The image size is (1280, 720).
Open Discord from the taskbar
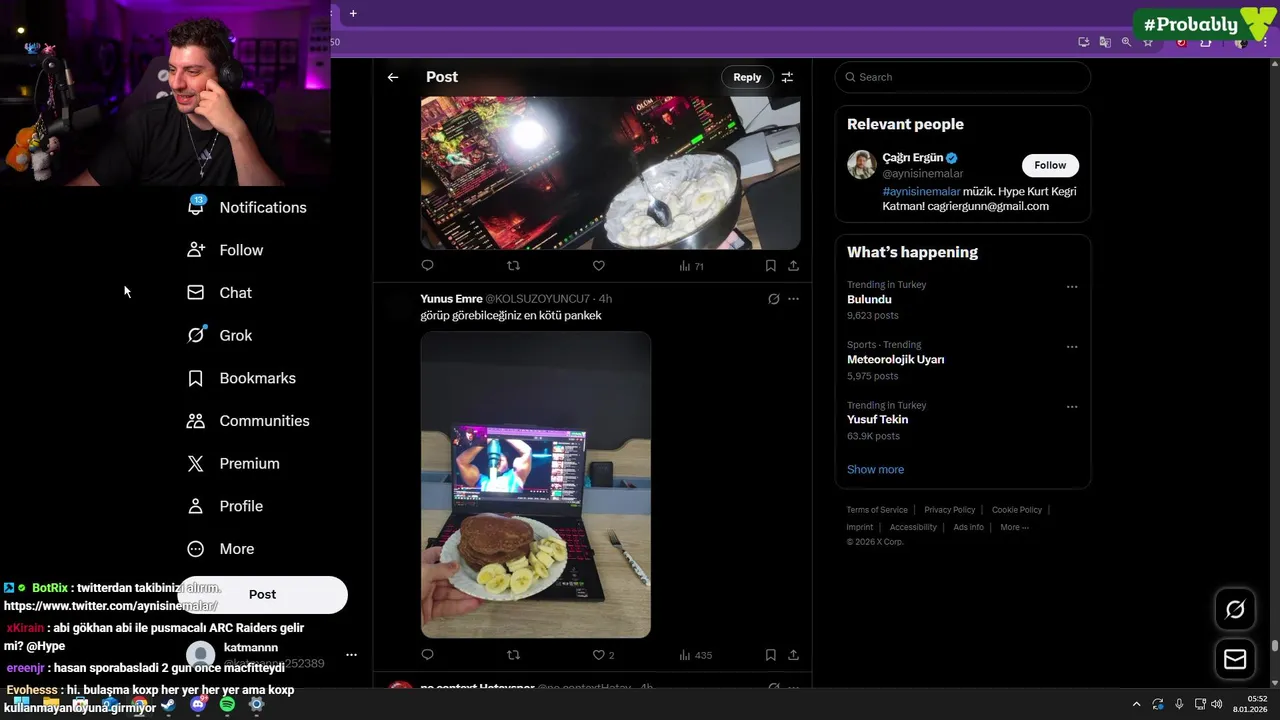(x=198, y=705)
